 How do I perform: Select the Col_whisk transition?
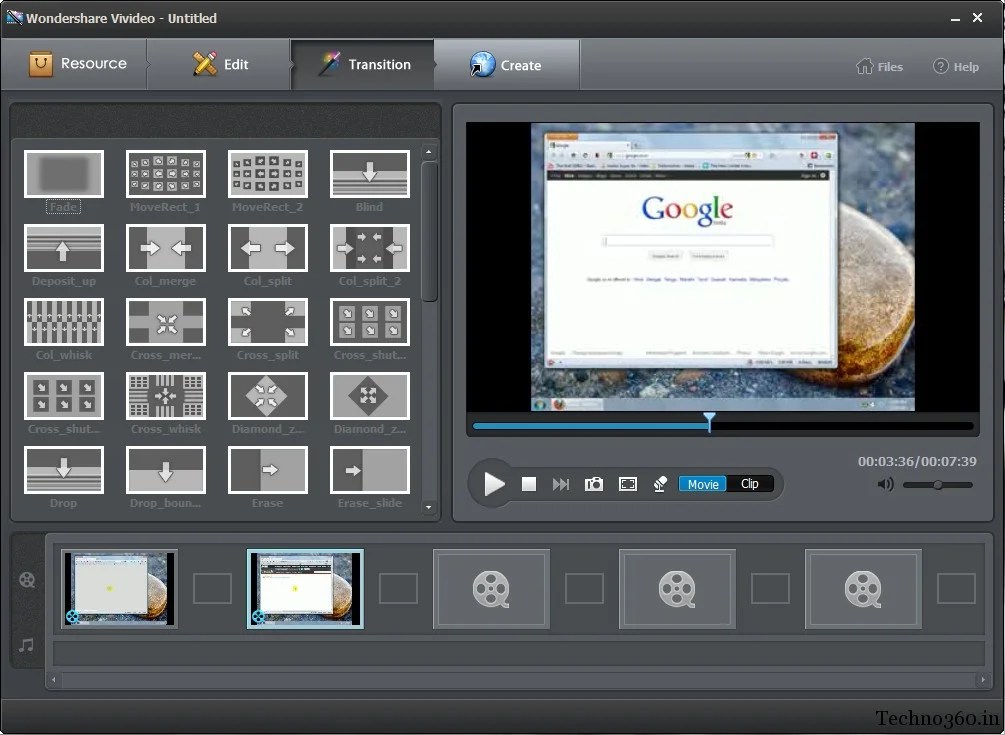[63, 322]
